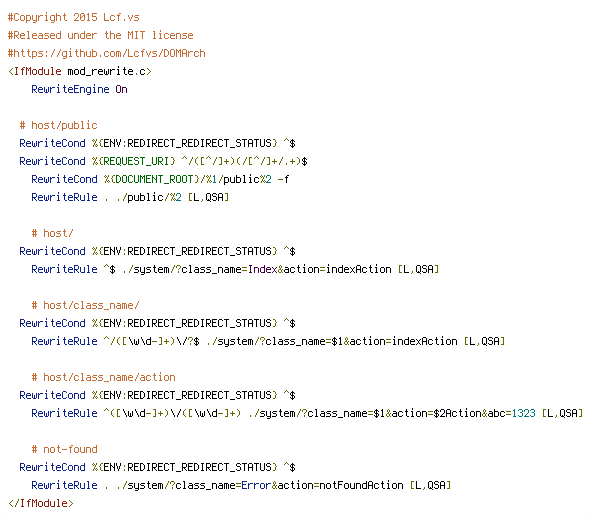Viewport: 592px width, 520px height.
Task: Click the Index class name value
Action: click(x=263, y=269)
